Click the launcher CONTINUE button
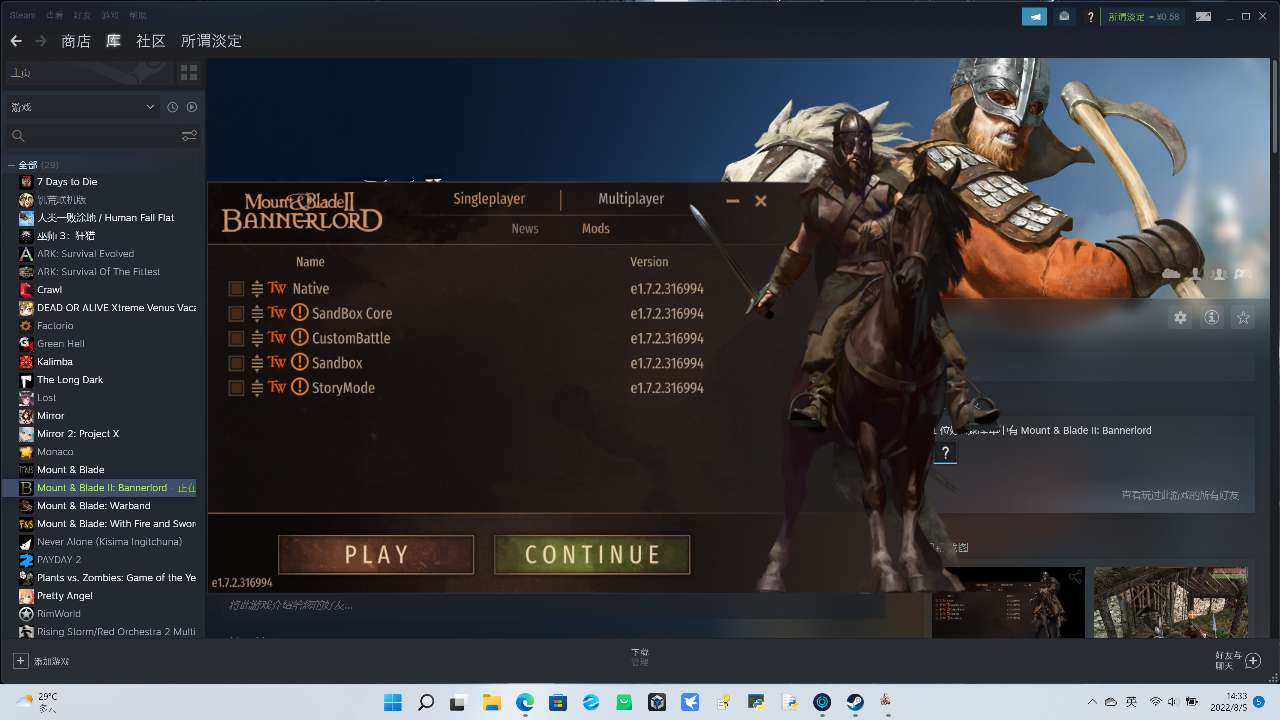Viewport: 1280px width, 720px height. pos(592,555)
